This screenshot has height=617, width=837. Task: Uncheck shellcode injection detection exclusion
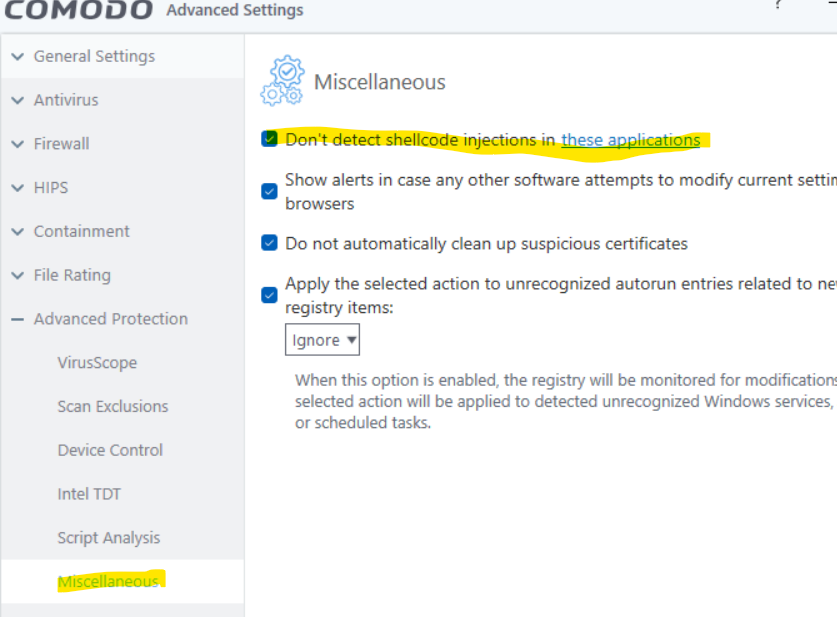point(269,139)
